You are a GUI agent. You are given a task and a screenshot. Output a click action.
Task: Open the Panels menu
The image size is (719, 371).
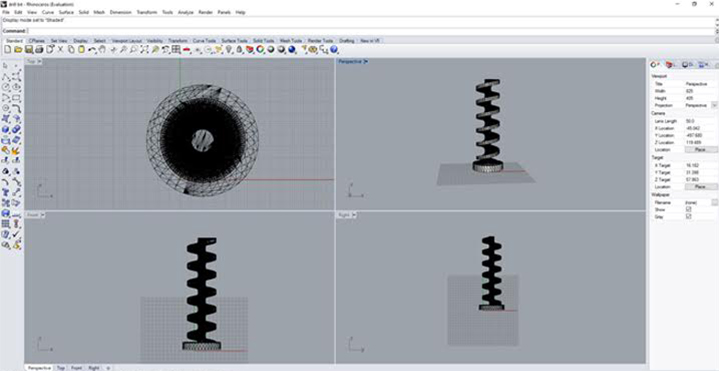(x=224, y=12)
